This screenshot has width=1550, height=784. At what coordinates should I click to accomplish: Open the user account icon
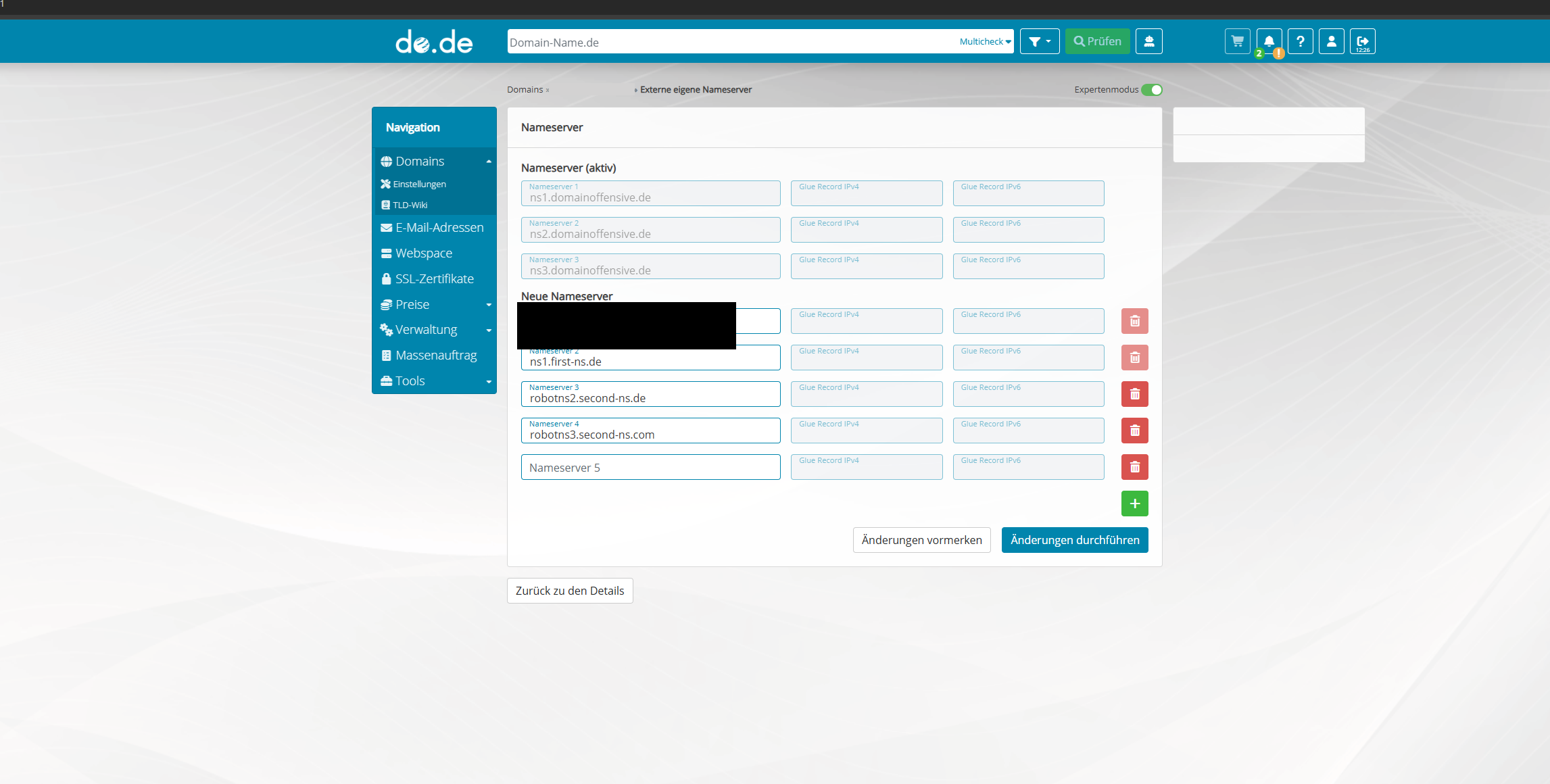click(x=1331, y=41)
